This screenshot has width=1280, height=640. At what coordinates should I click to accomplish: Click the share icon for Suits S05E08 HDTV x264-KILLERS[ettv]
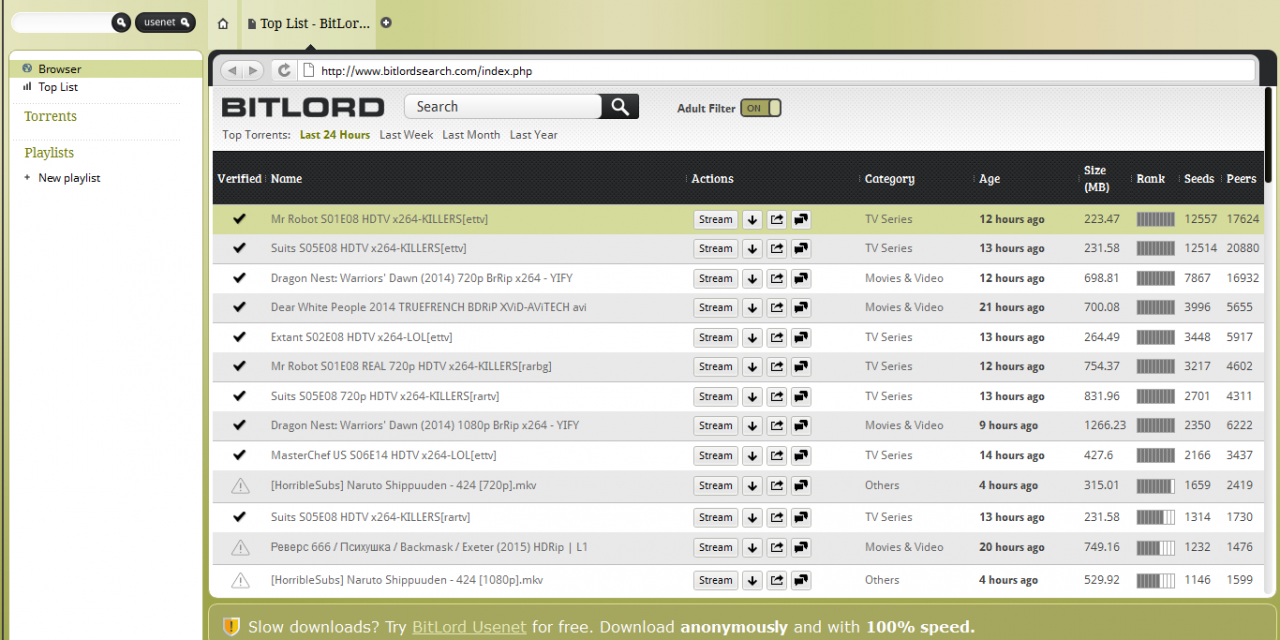[777, 249]
